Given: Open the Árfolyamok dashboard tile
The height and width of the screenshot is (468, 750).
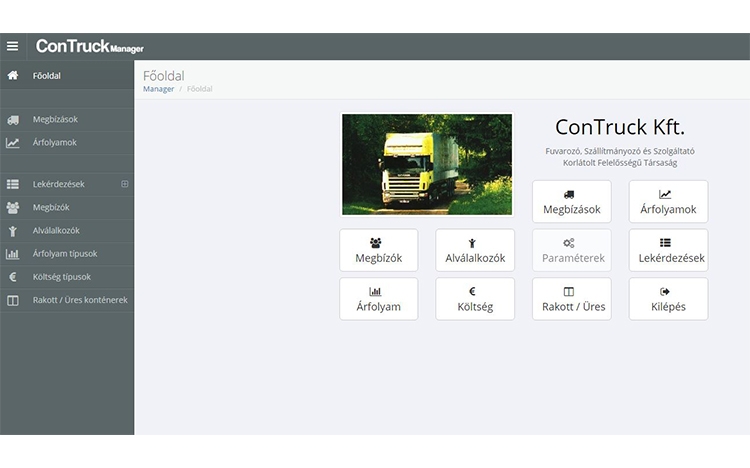Looking at the screenshot, I should (x=668, y=202).
